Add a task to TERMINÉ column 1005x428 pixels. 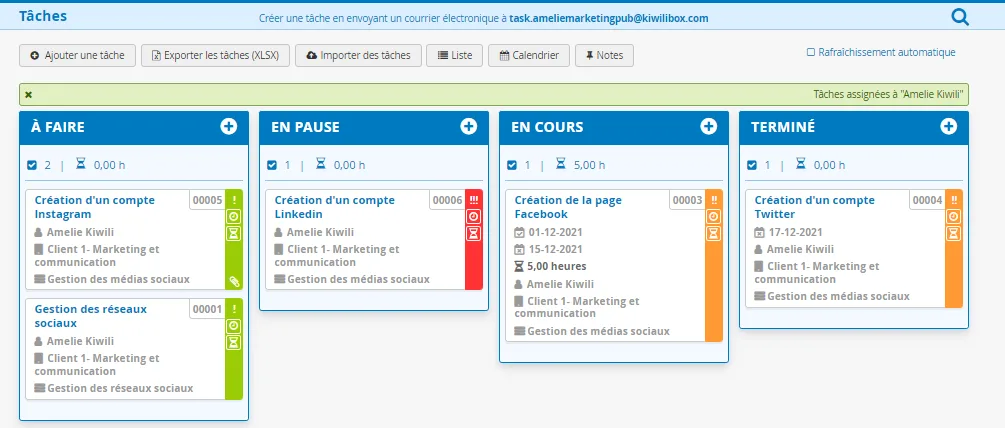coord(949,127)
